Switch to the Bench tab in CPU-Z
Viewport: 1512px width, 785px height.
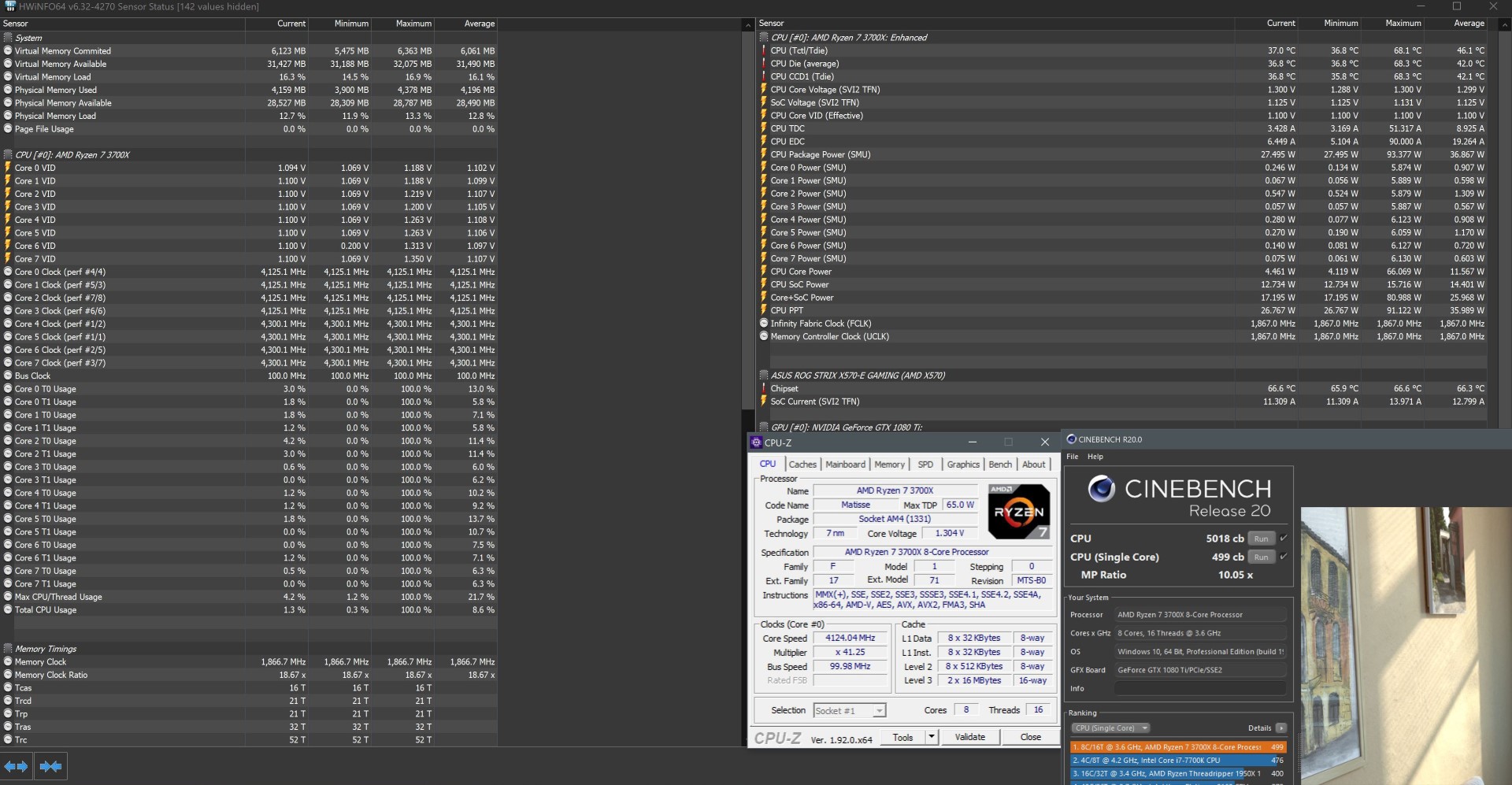(x=1000, y=465)
